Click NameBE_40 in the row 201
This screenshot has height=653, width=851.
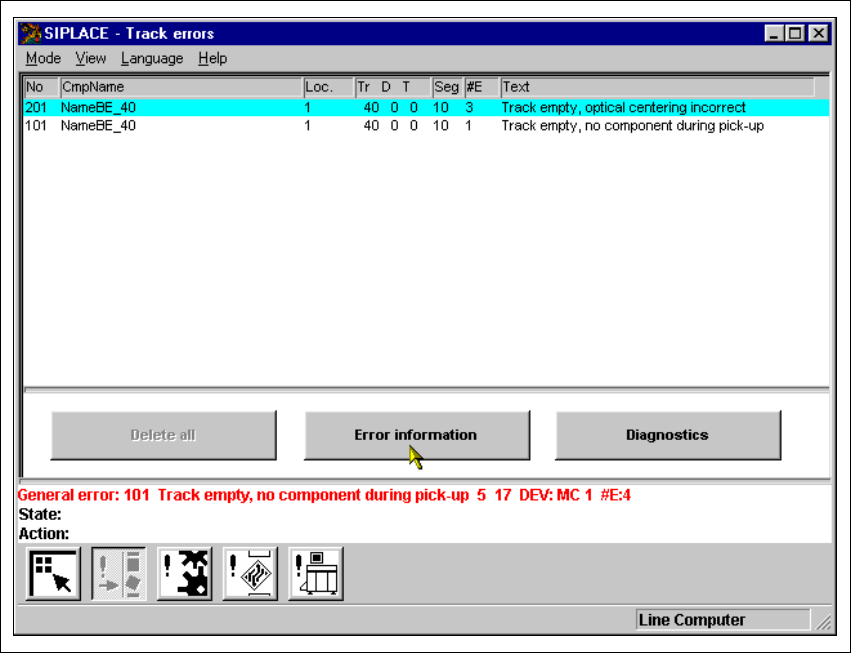pos(98,107)
